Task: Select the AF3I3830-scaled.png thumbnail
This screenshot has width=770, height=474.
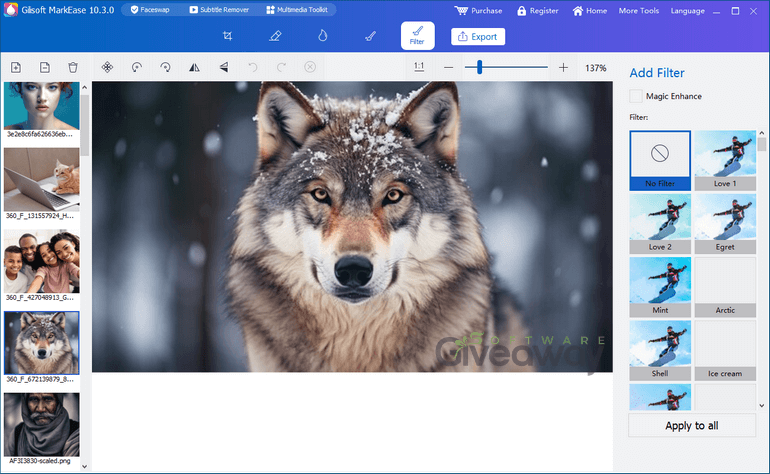Action: (42, 424)
